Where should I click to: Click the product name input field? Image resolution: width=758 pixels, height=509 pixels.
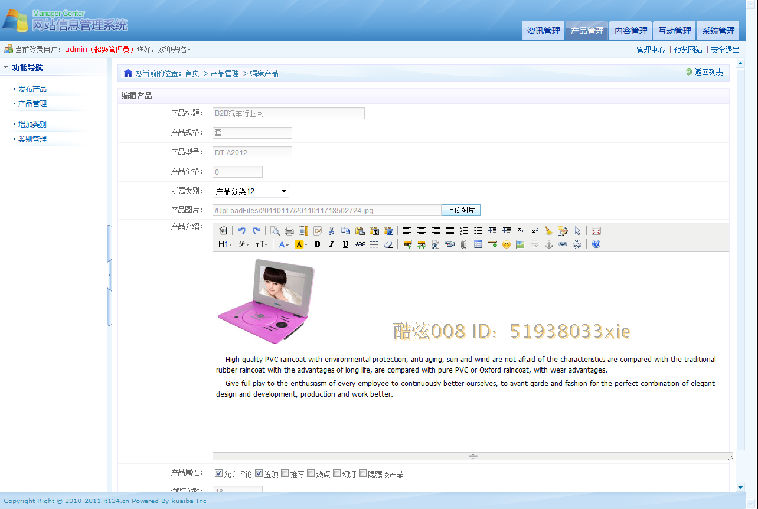pos(289,113)
